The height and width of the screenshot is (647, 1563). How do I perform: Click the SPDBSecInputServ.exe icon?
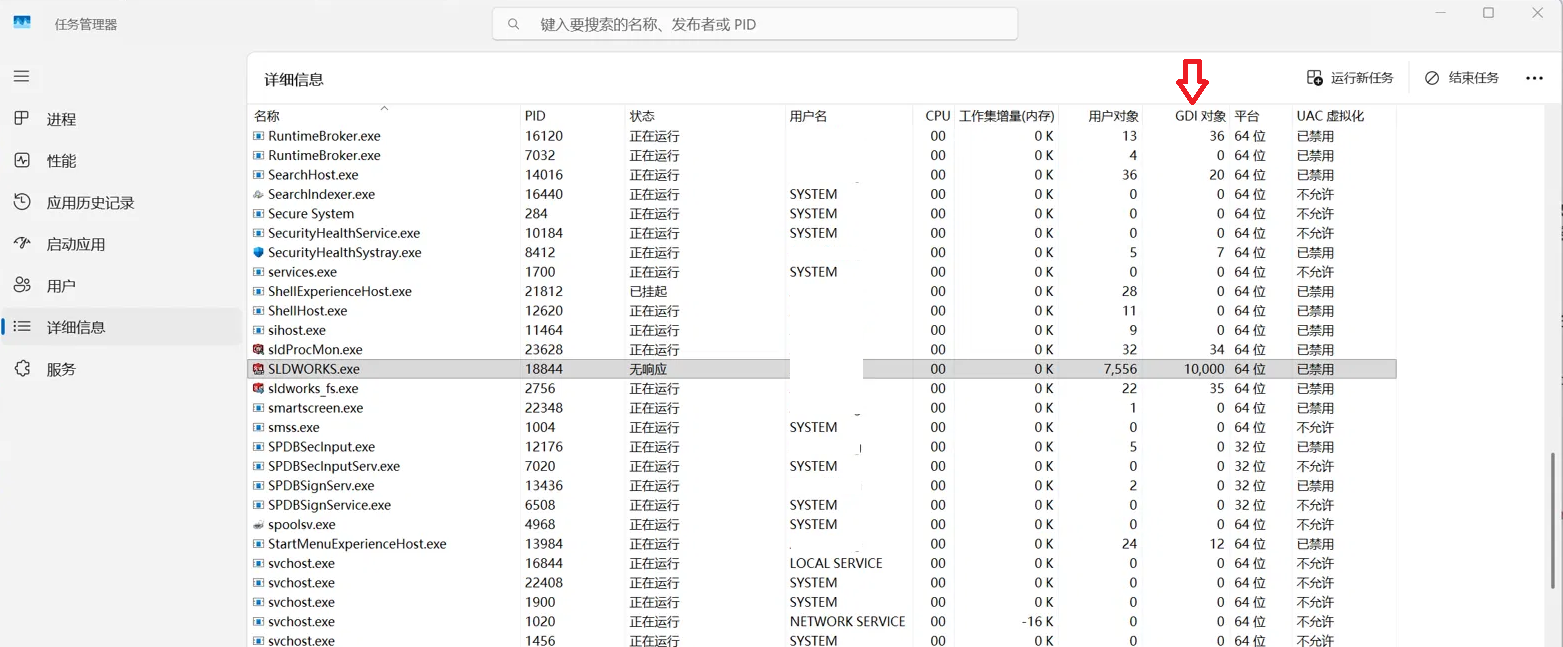coord(258,466)
